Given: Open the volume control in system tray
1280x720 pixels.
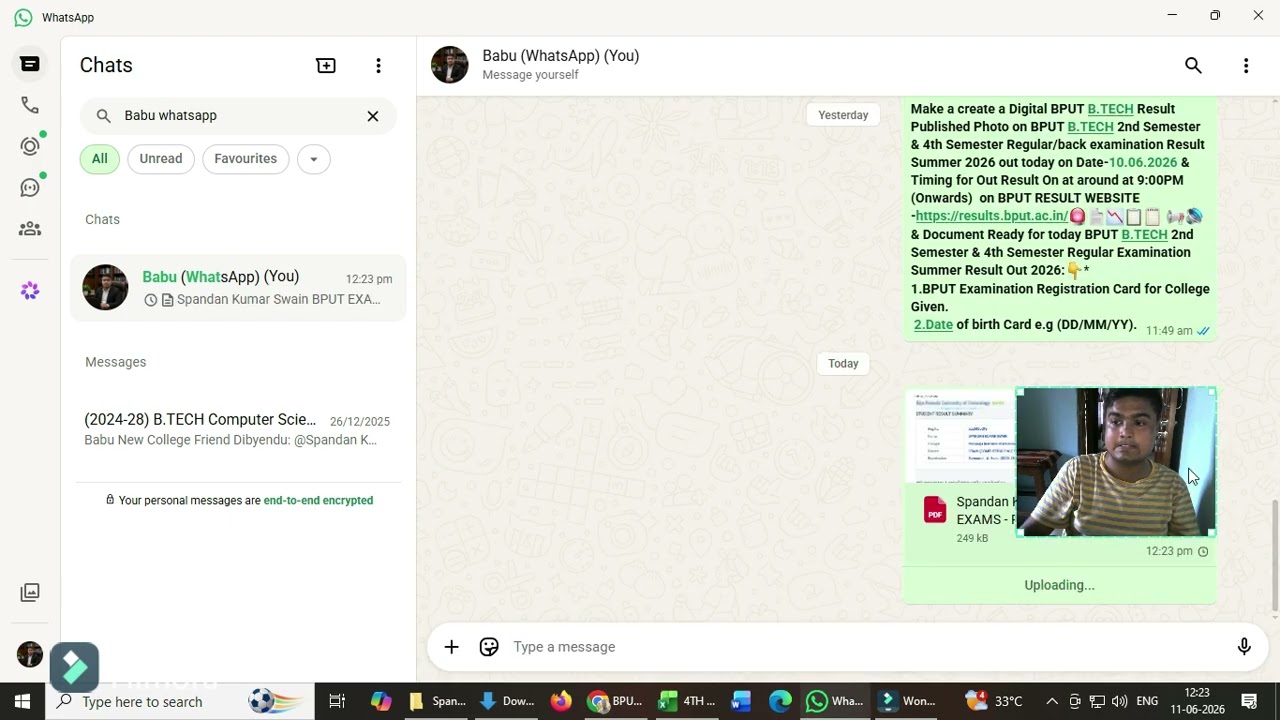Looking at the screenshot, I should (x=1119, y=702).
